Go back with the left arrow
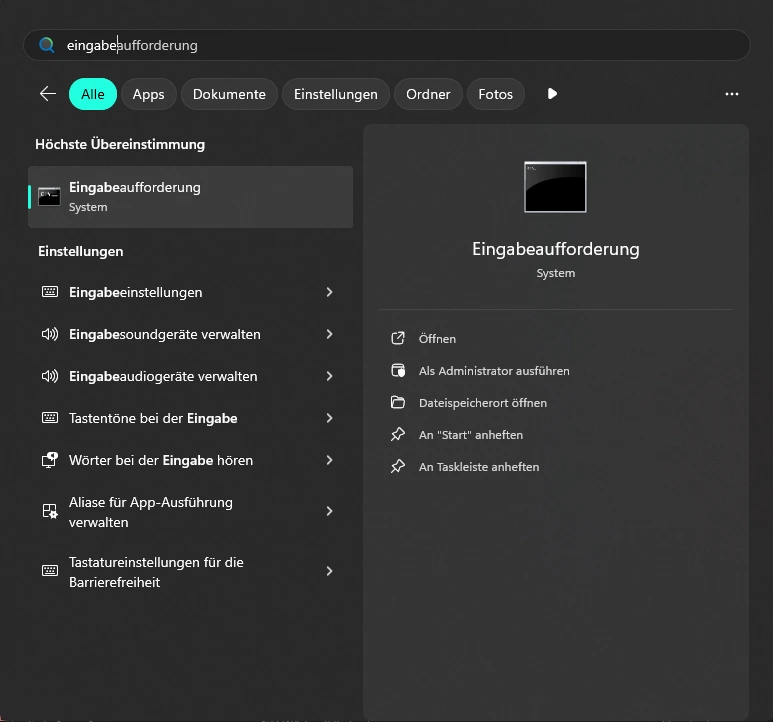This screenshot has width=773, height=722. pyautogui.click(x=48, y=94)
